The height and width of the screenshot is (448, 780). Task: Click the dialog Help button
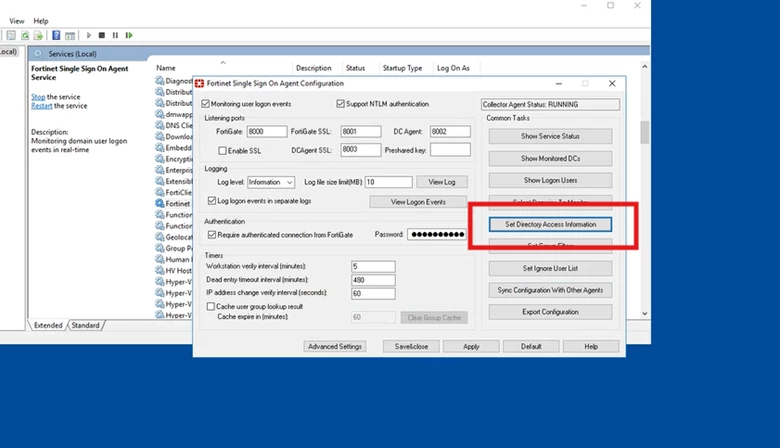pos(591,347)
